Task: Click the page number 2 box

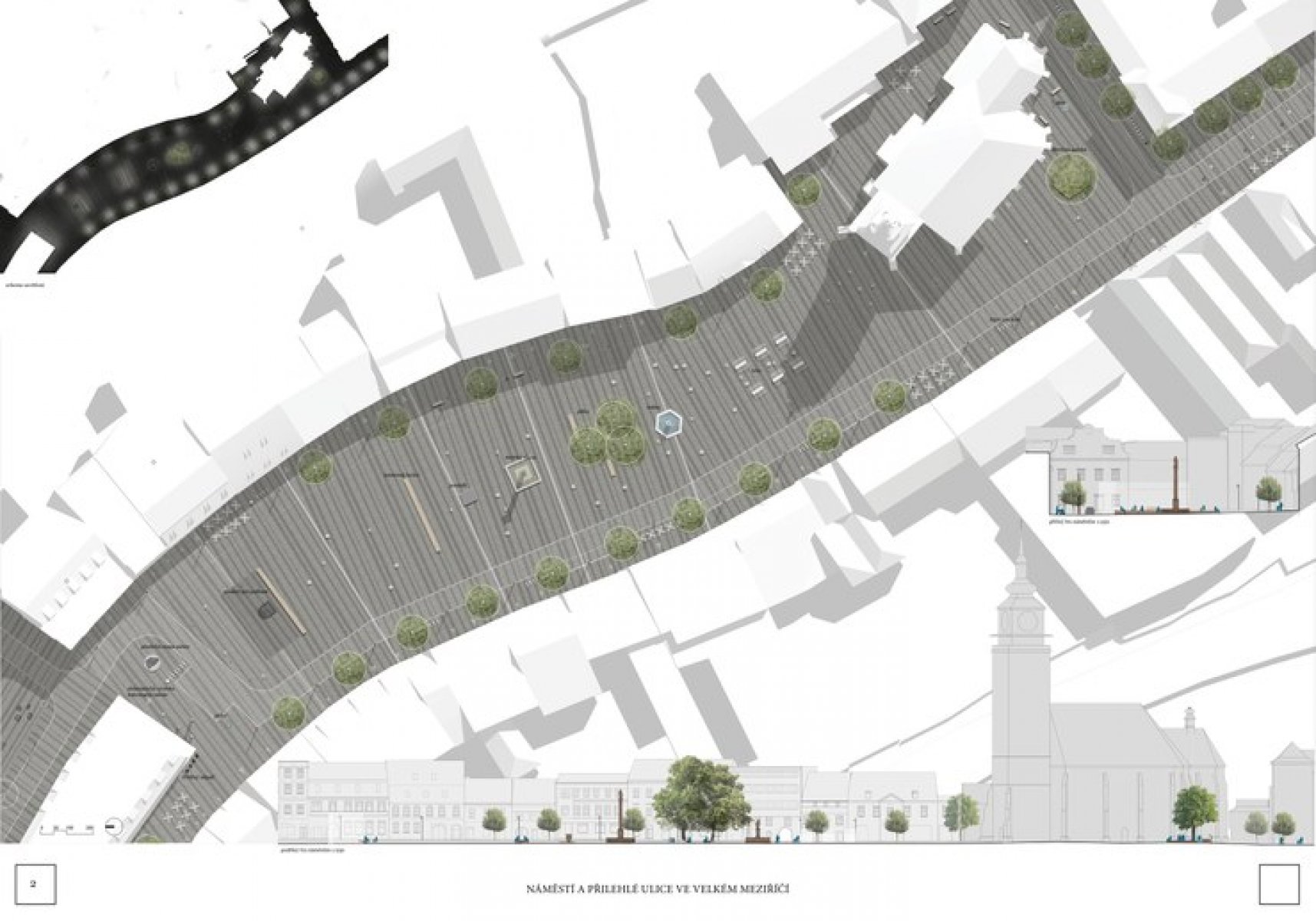Action: click(x=34, y=883)
